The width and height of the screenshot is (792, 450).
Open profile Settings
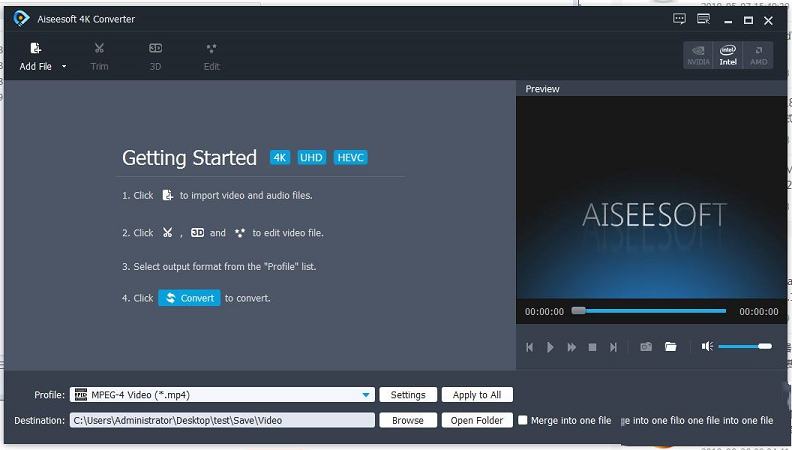pos(408,395)
